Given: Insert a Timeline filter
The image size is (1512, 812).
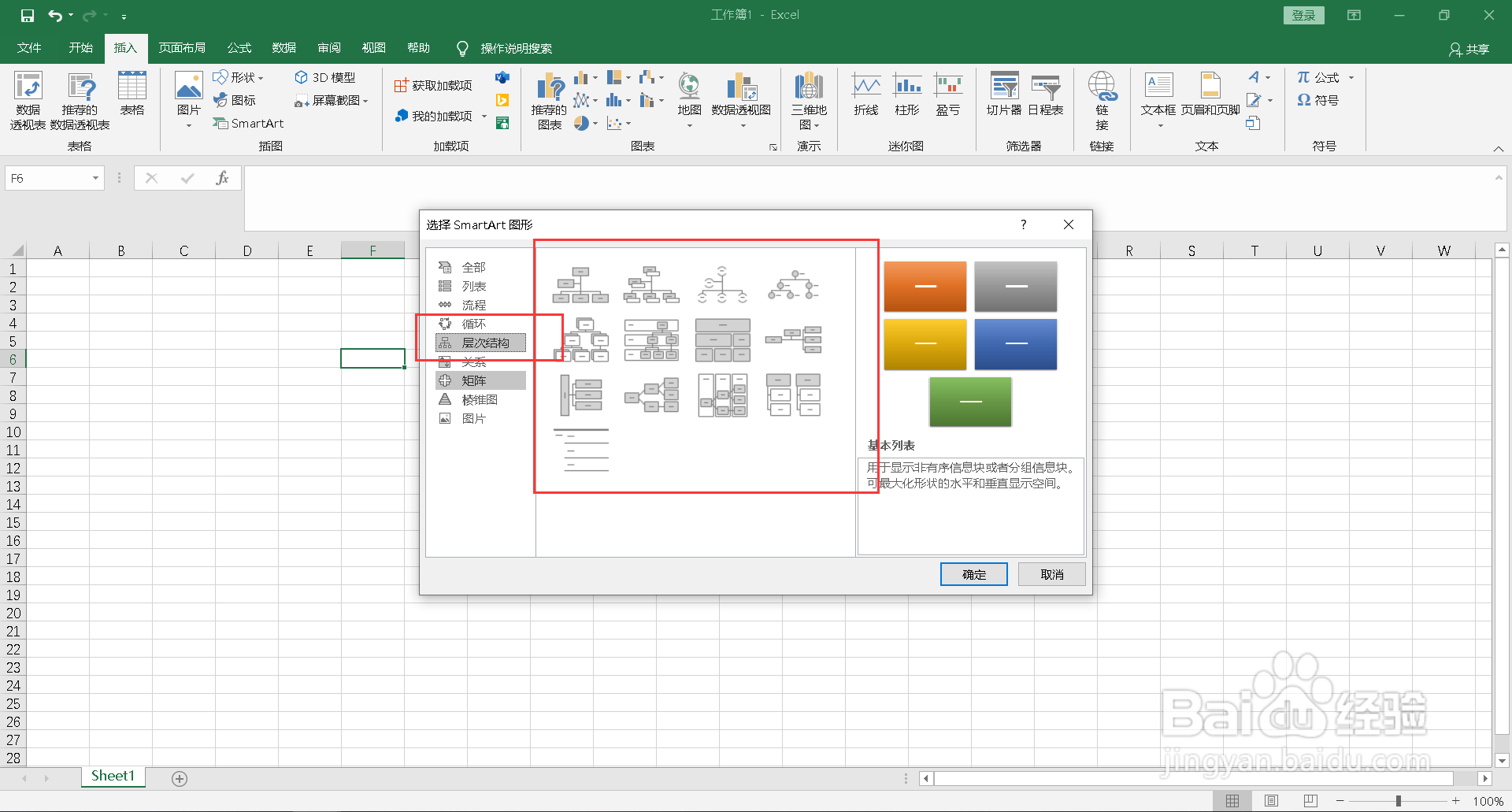Looking at the screenshot, I should 1046,95.
